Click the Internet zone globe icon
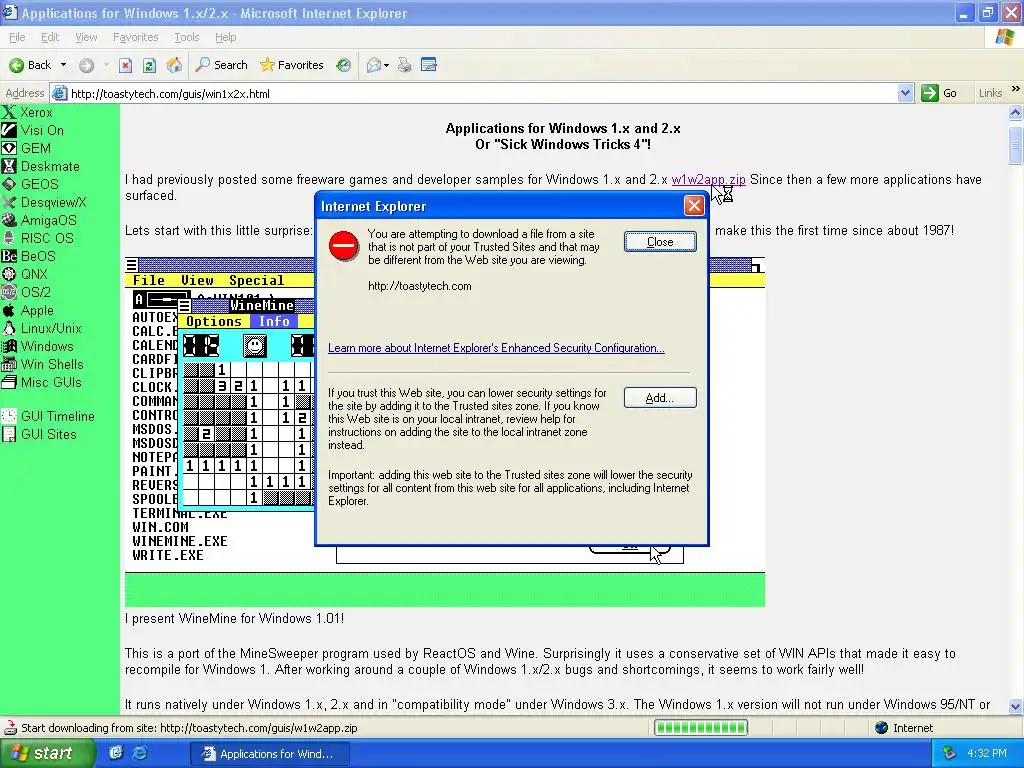The height and width of the screenshot is (768, 1024). click(882, 728)
